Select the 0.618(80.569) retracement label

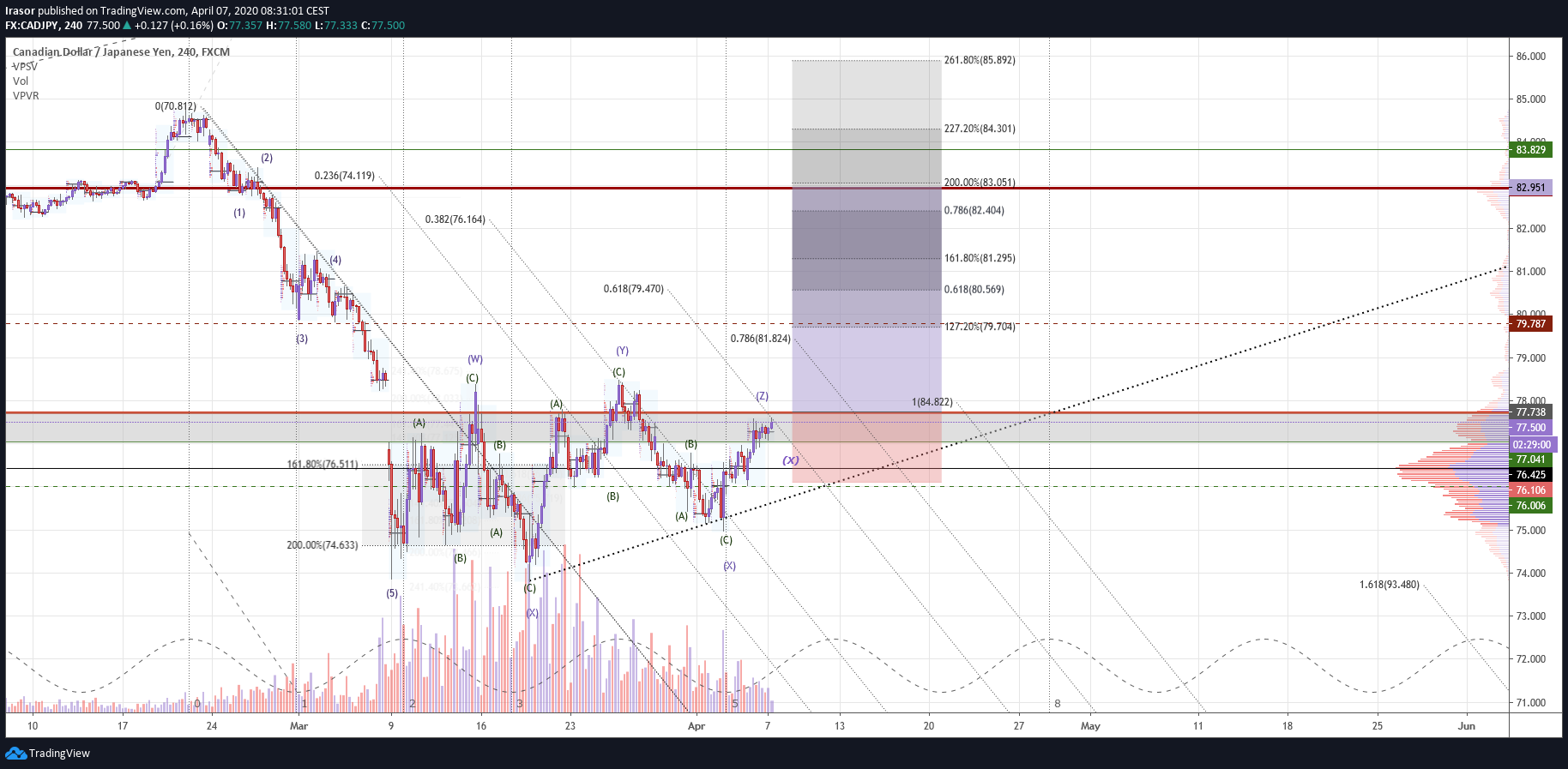[974, 290]
